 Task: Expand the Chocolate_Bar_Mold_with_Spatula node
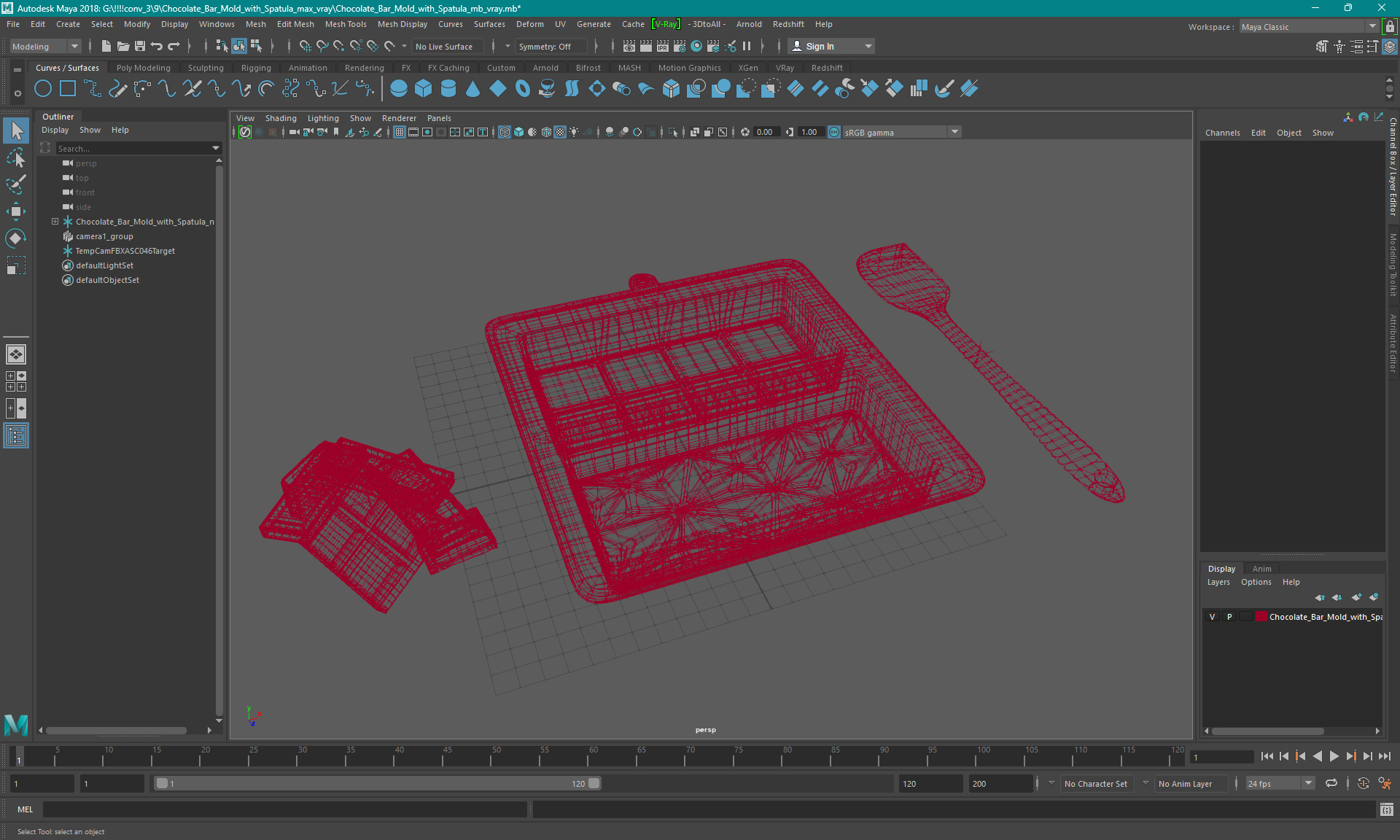(x=55, y=222)
